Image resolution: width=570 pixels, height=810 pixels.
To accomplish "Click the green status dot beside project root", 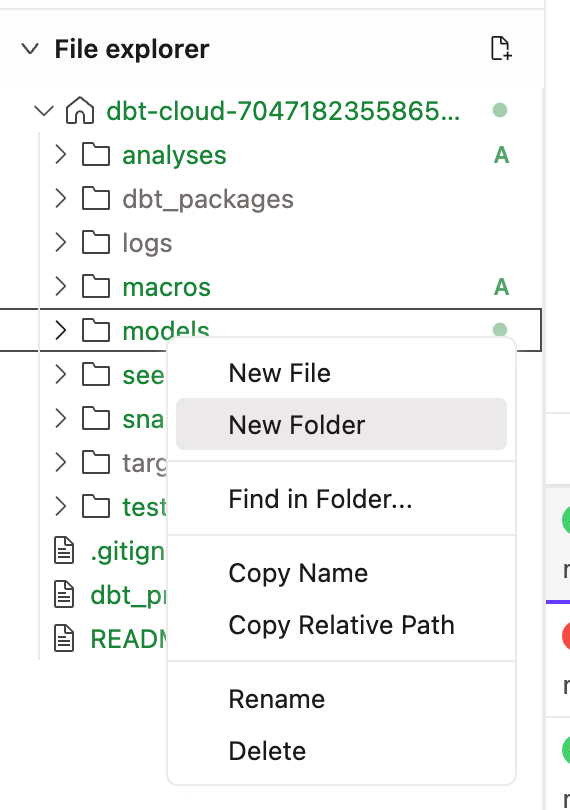I will coord(500,110).
